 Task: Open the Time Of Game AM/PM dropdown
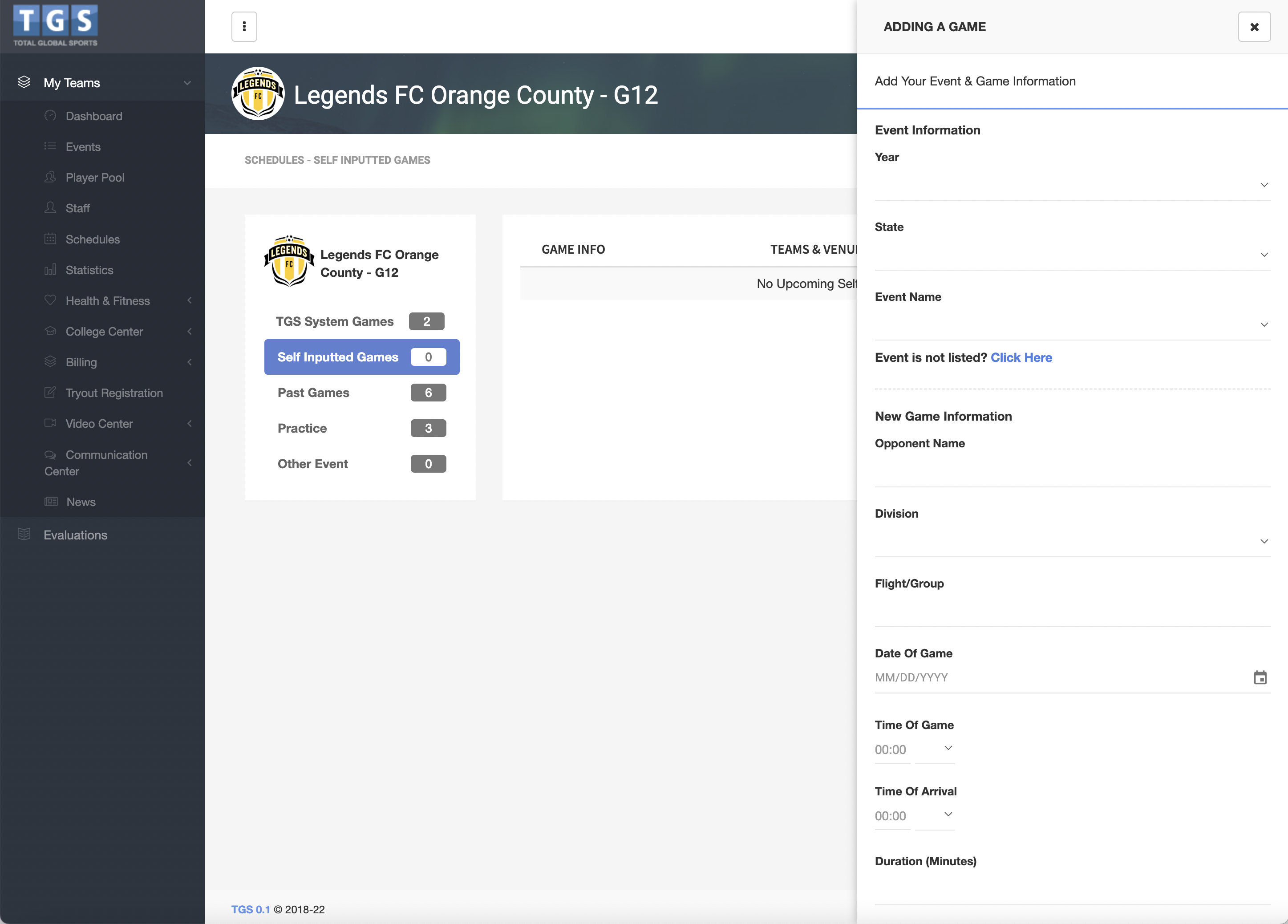935,749
